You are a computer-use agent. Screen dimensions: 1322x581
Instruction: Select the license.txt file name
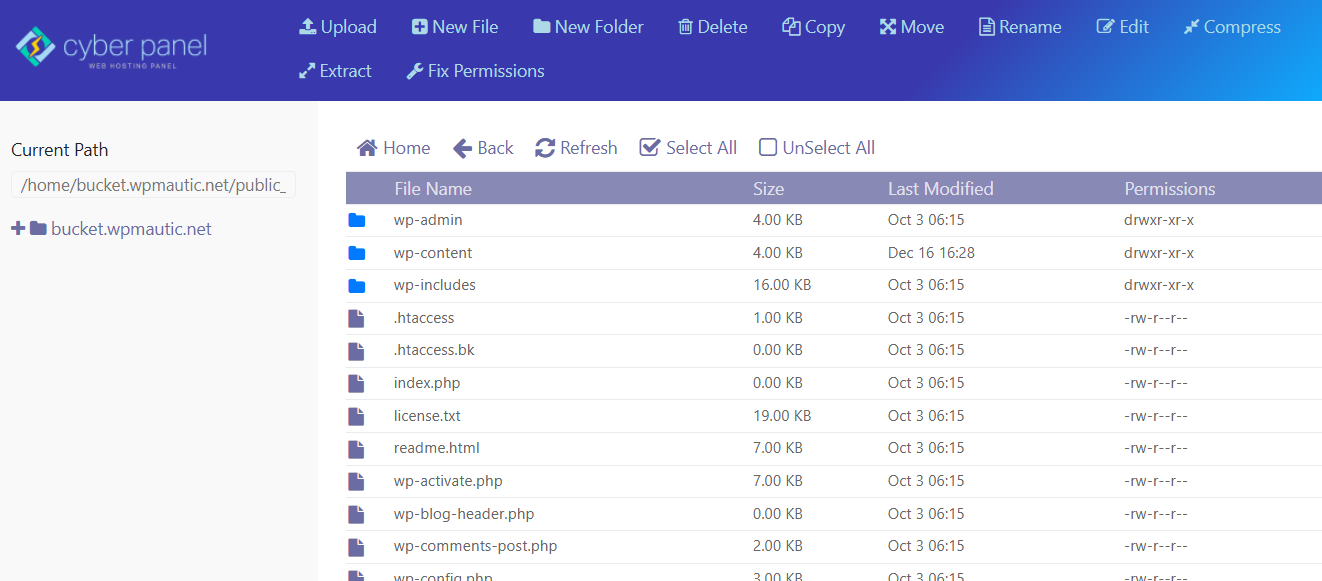pos(427,416)
